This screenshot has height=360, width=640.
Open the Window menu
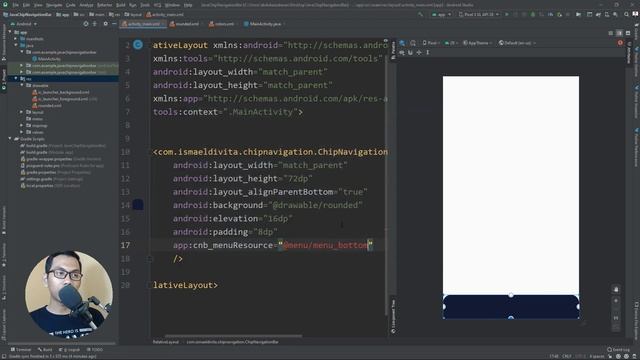172,5
